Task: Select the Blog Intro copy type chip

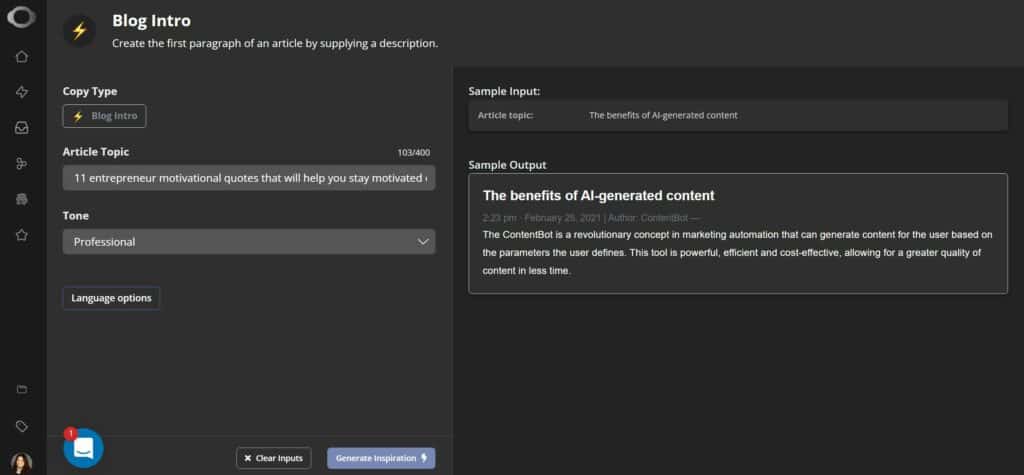Action: 104,116
